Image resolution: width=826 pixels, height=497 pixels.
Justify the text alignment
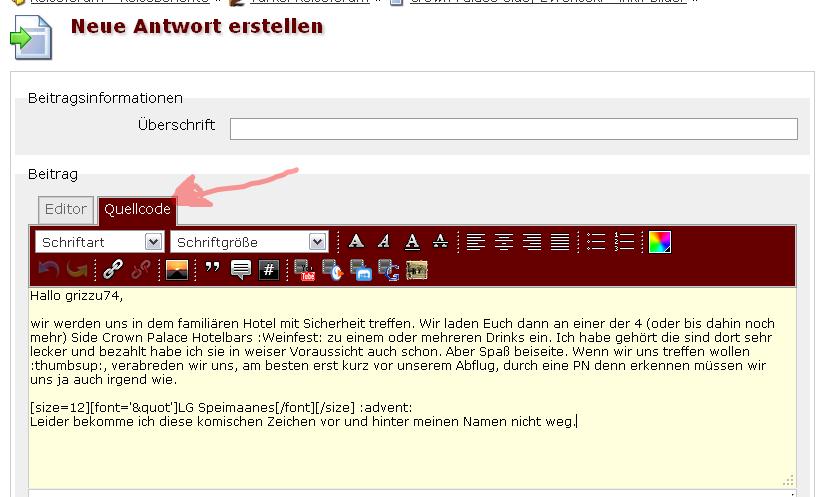coord(560,242)
